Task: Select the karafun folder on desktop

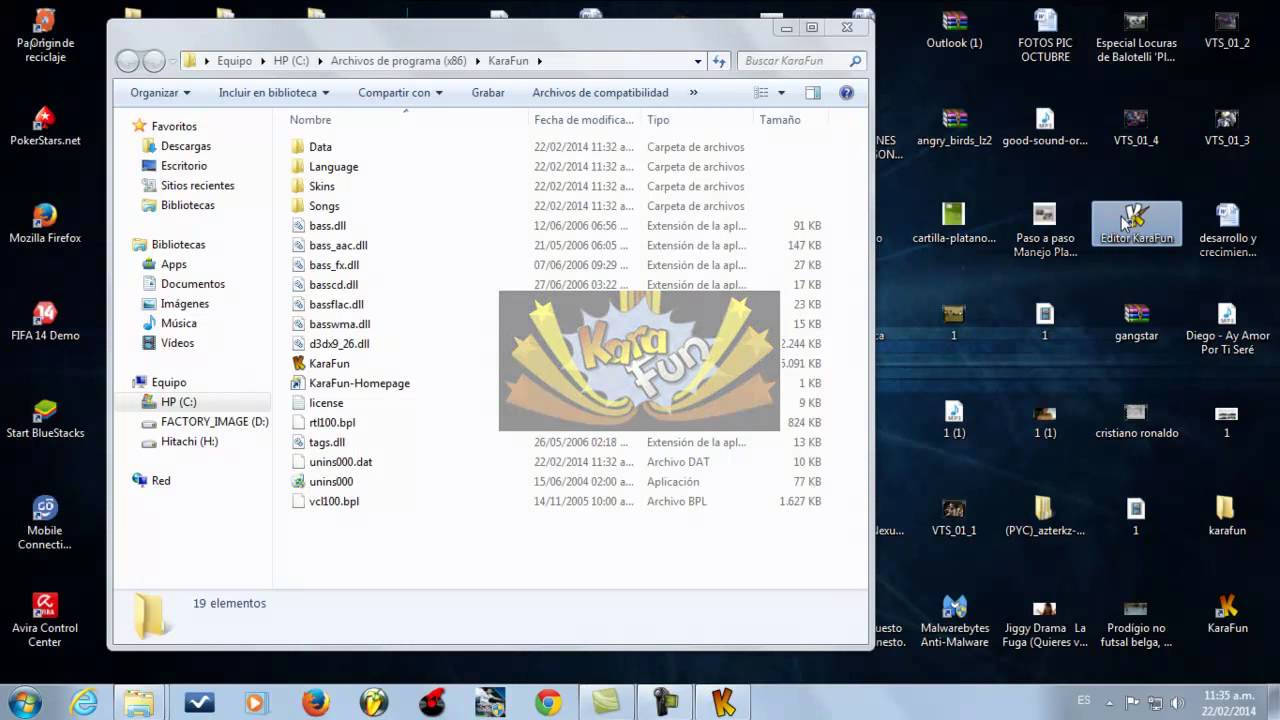Action: click(1226, 515)
